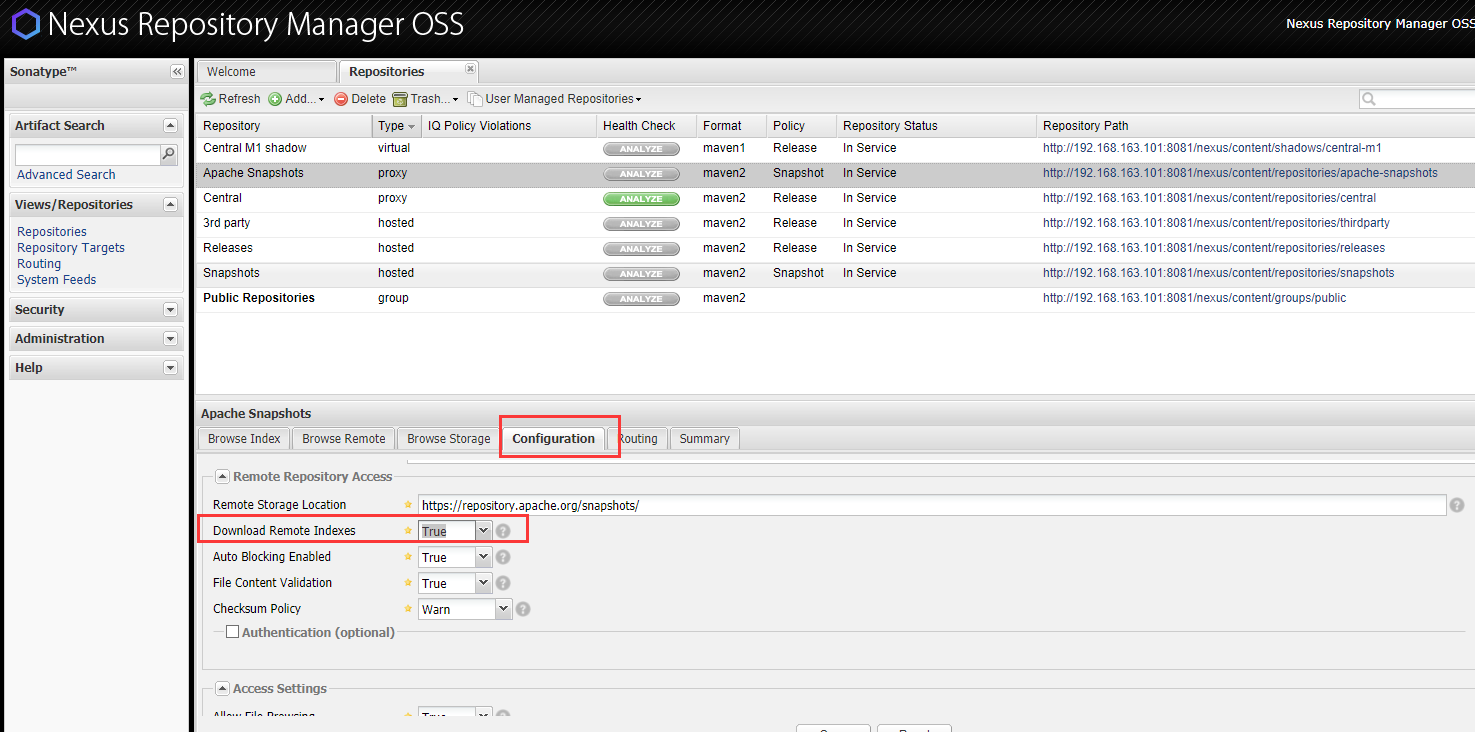This screenshot has width=1475, height=732.
Task: Open the Trash menu icon
Action: (x=400, y=99)
